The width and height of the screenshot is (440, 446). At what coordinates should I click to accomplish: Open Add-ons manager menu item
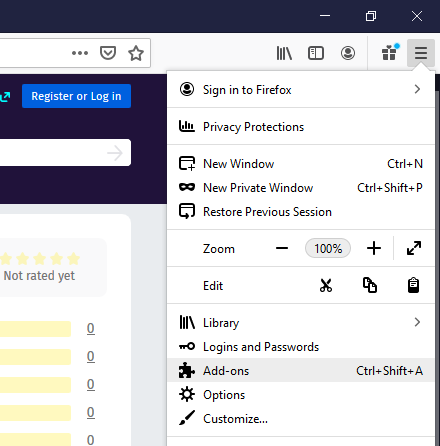click(301, 371)
